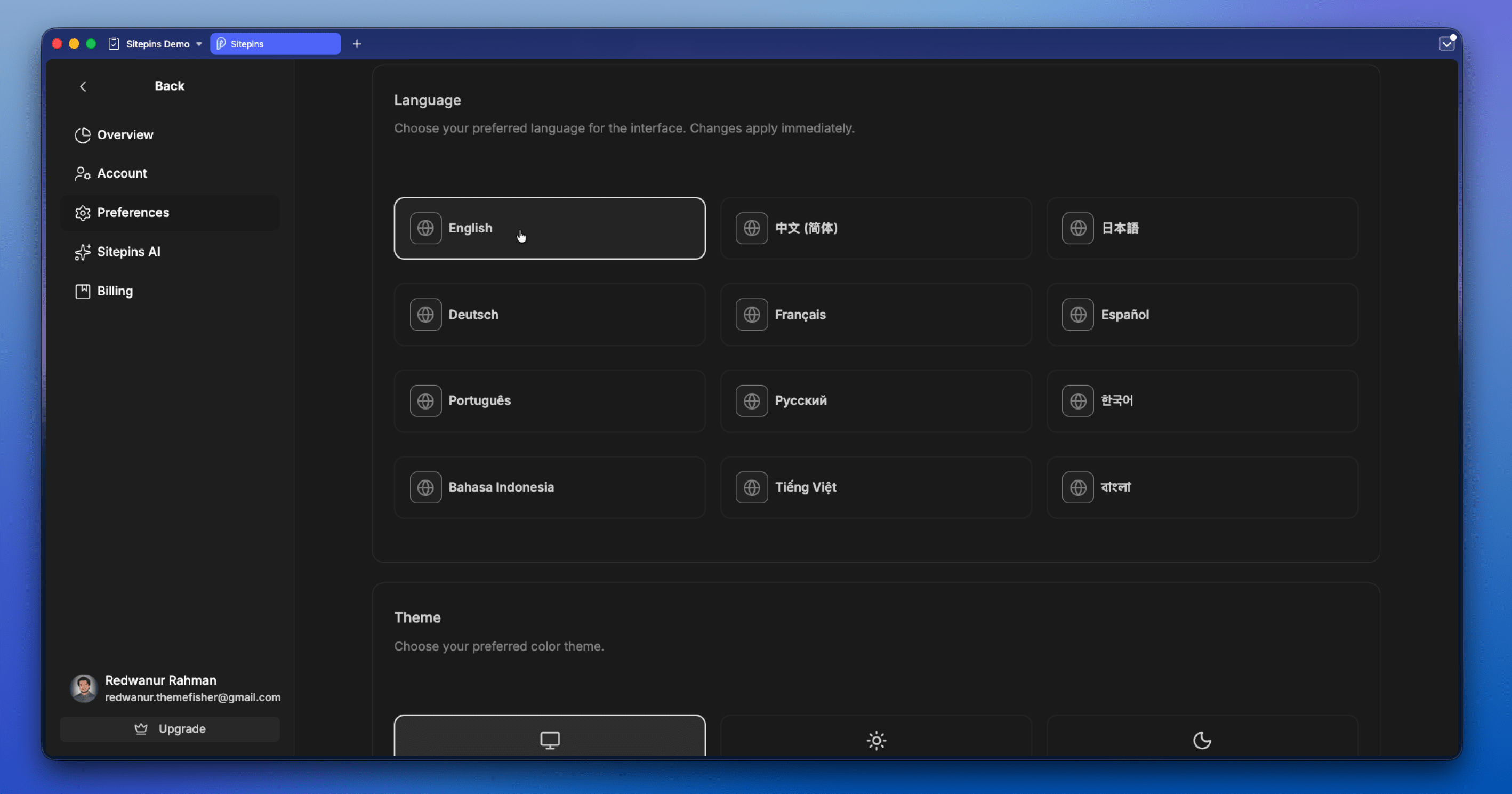Click the globe icon beside 日本語
This screenshot has height=794, width=1512.
coord(1077,228)
